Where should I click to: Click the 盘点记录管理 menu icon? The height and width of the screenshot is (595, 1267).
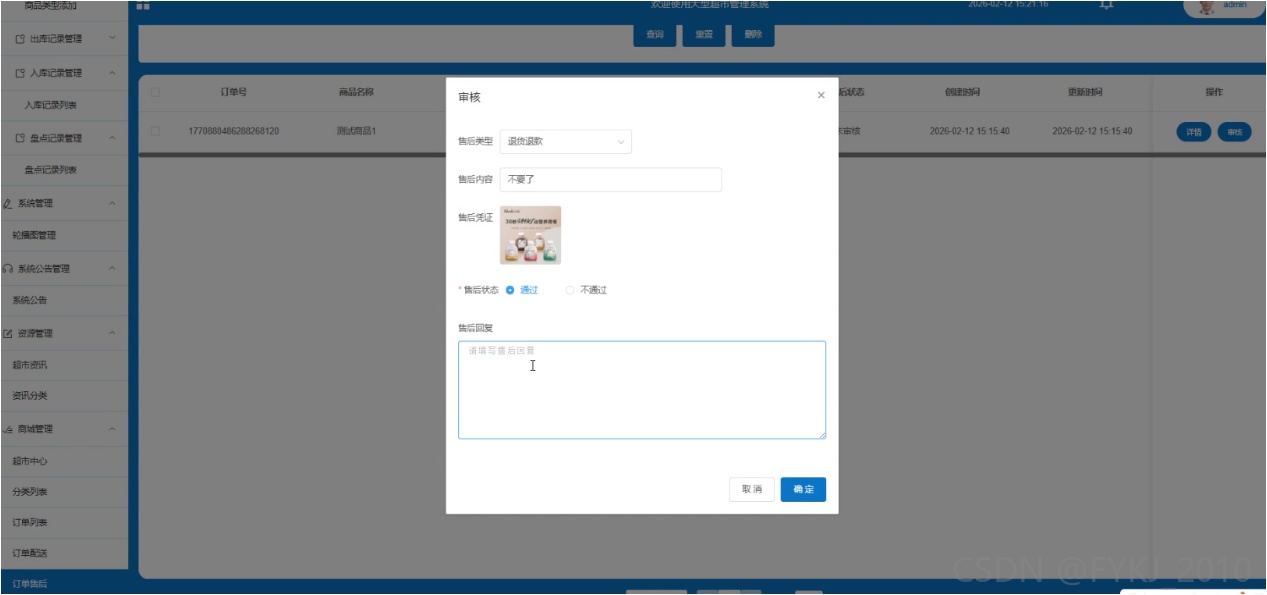pyautogui.click(x=20, y=138)
